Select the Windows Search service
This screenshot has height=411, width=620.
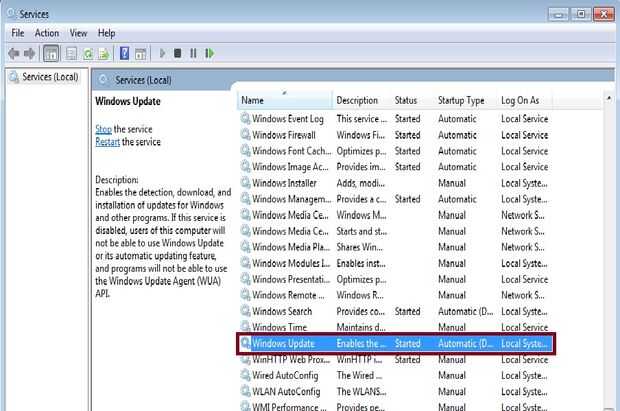coord(396,311)
